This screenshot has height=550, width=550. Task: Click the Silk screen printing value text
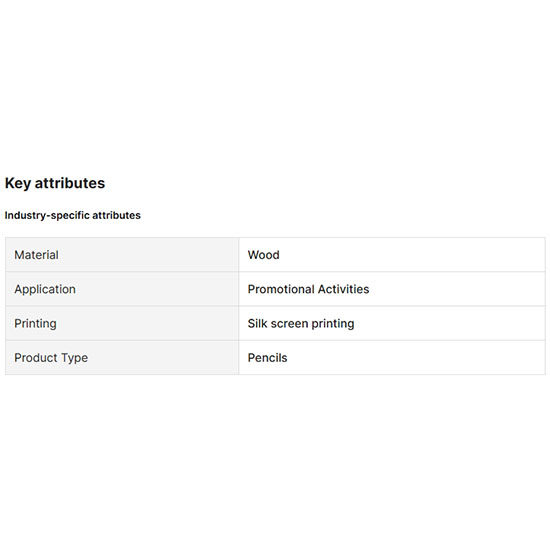click(x=301, y=323)
